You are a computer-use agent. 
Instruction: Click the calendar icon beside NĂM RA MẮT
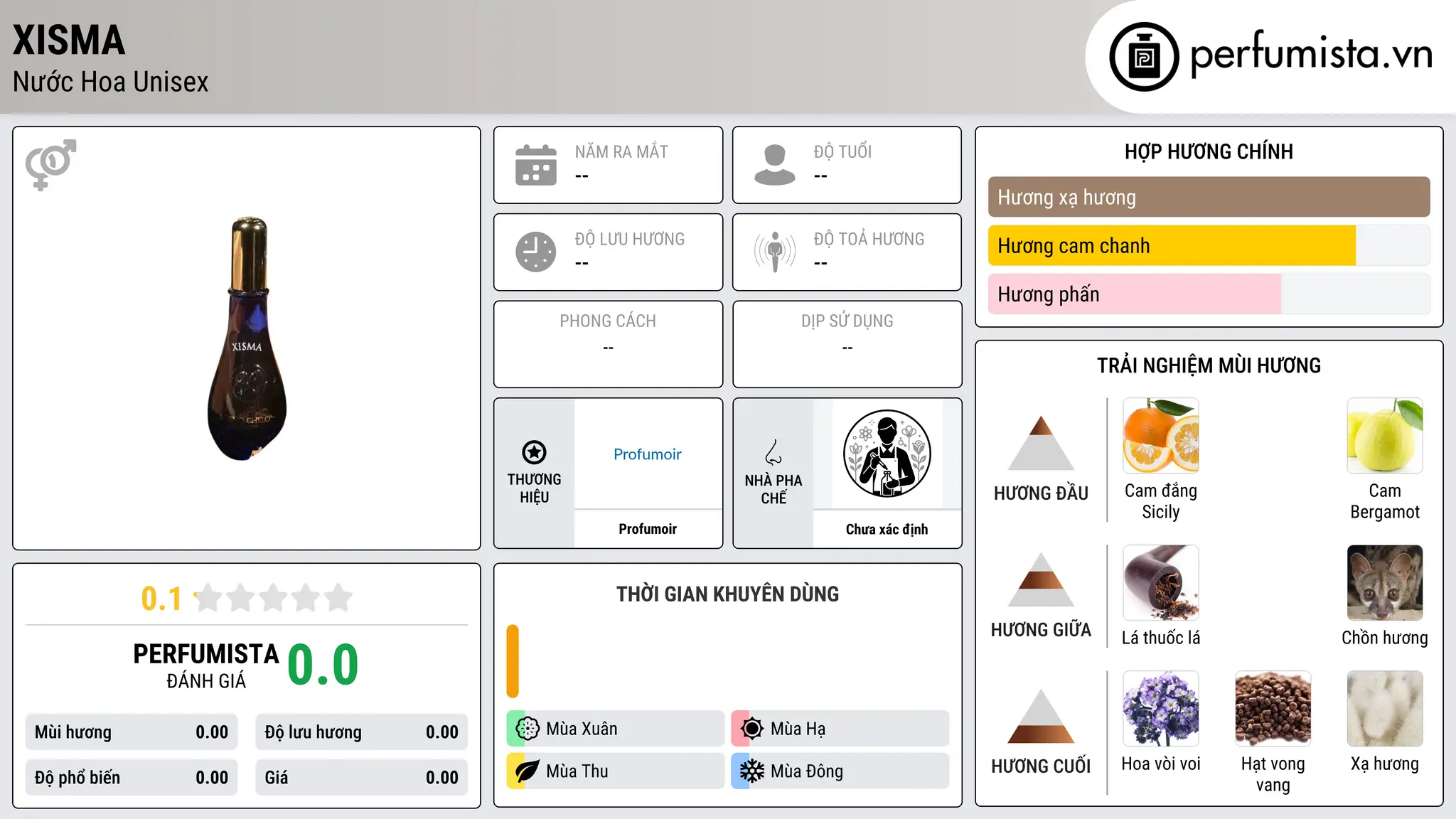pos(536,165)
